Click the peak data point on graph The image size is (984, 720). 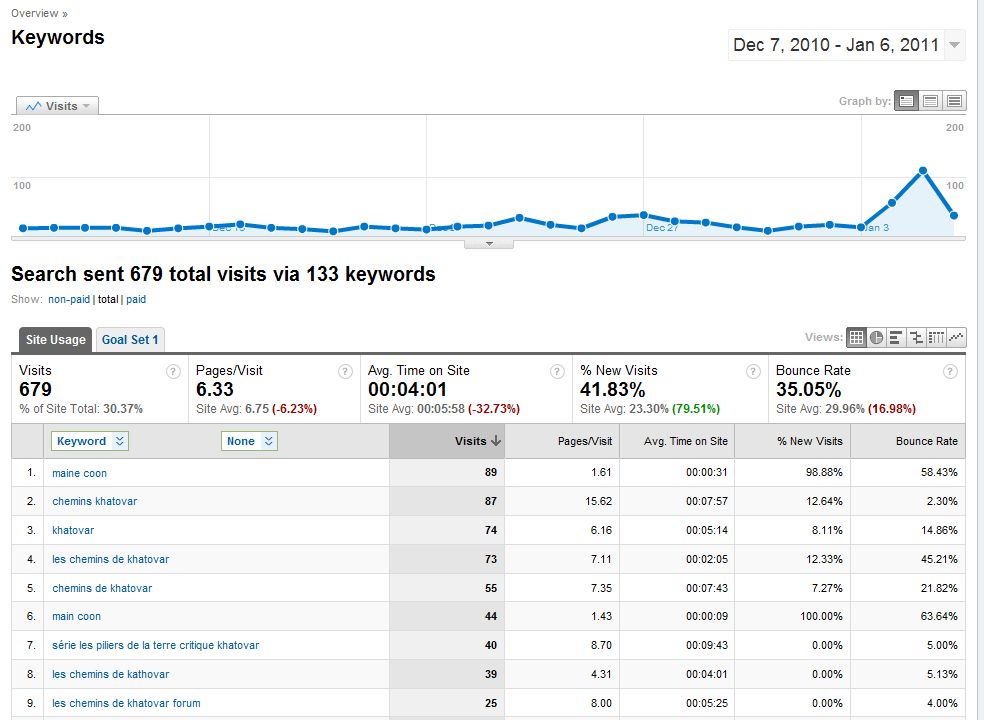tap(922, 171)
